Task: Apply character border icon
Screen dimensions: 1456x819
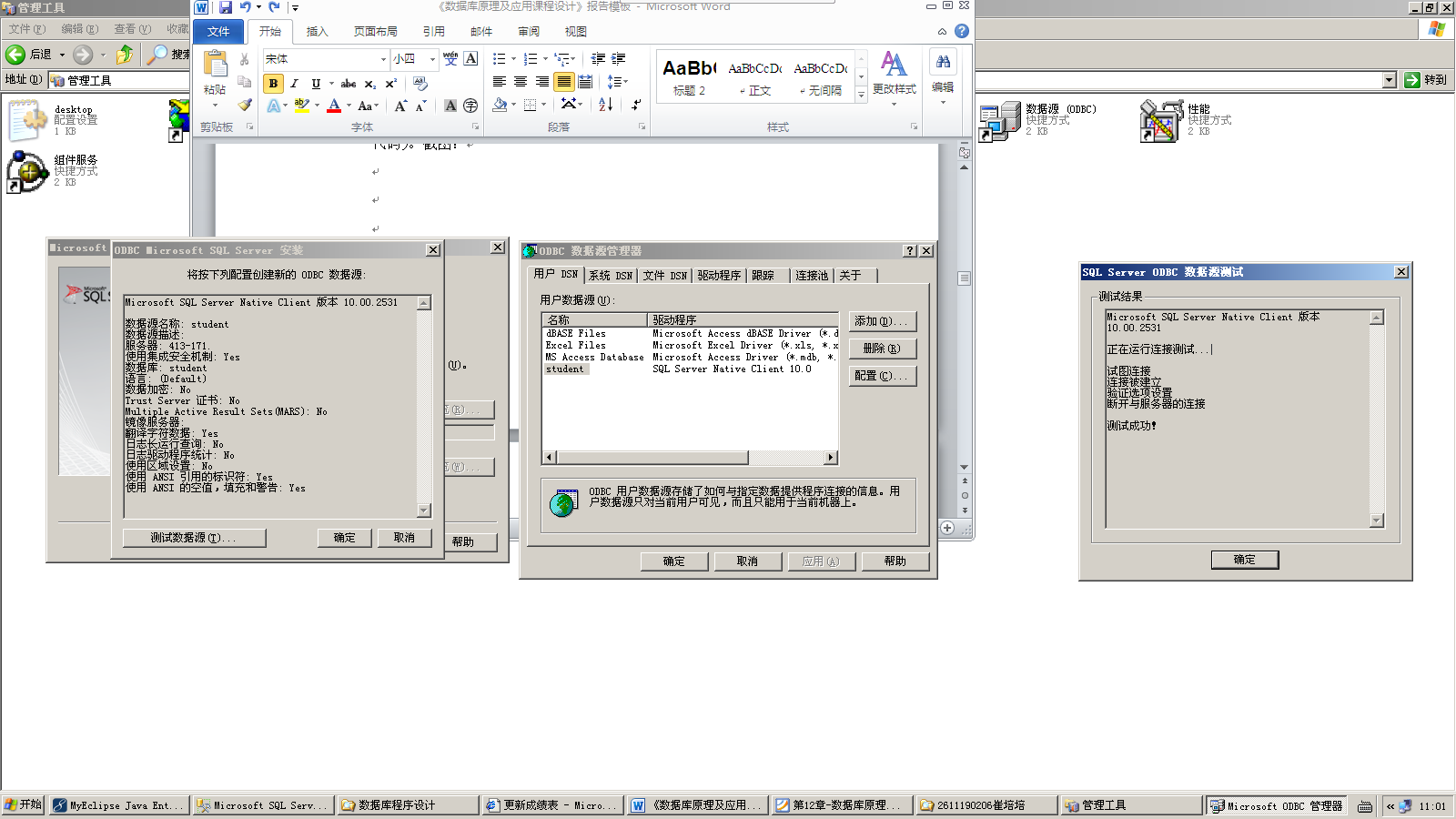Action: pyautogui.click(x=470, y=58)
